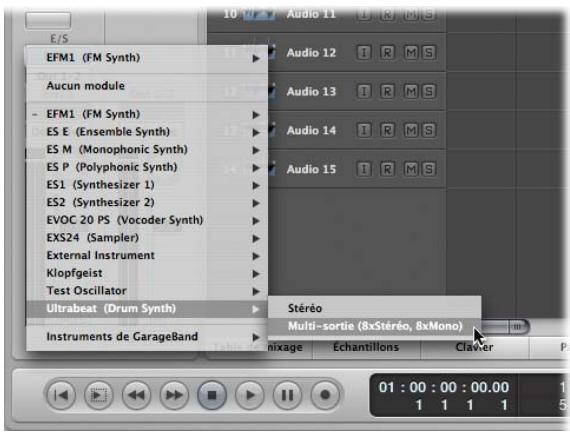
Task: Solo the Audio 13 track
Action: coord(429,92)
